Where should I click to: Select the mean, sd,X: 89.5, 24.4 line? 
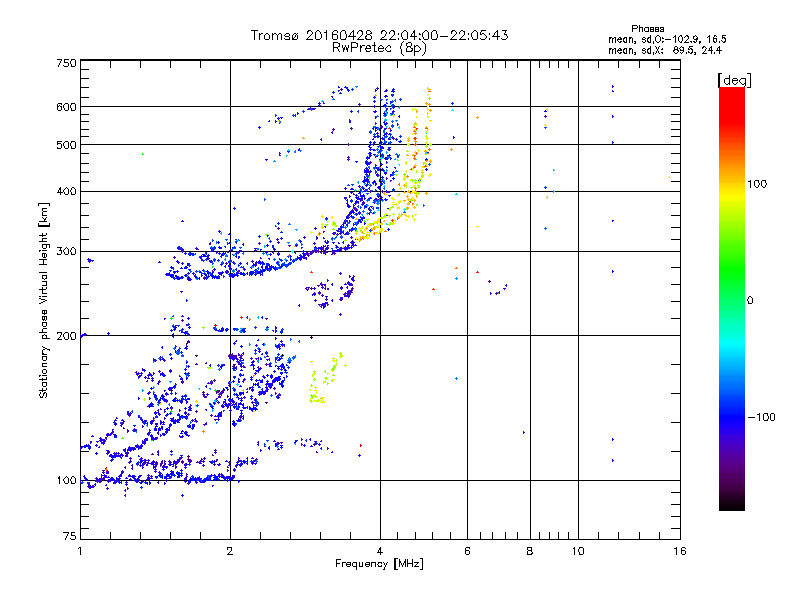click(x=665, y=50)
